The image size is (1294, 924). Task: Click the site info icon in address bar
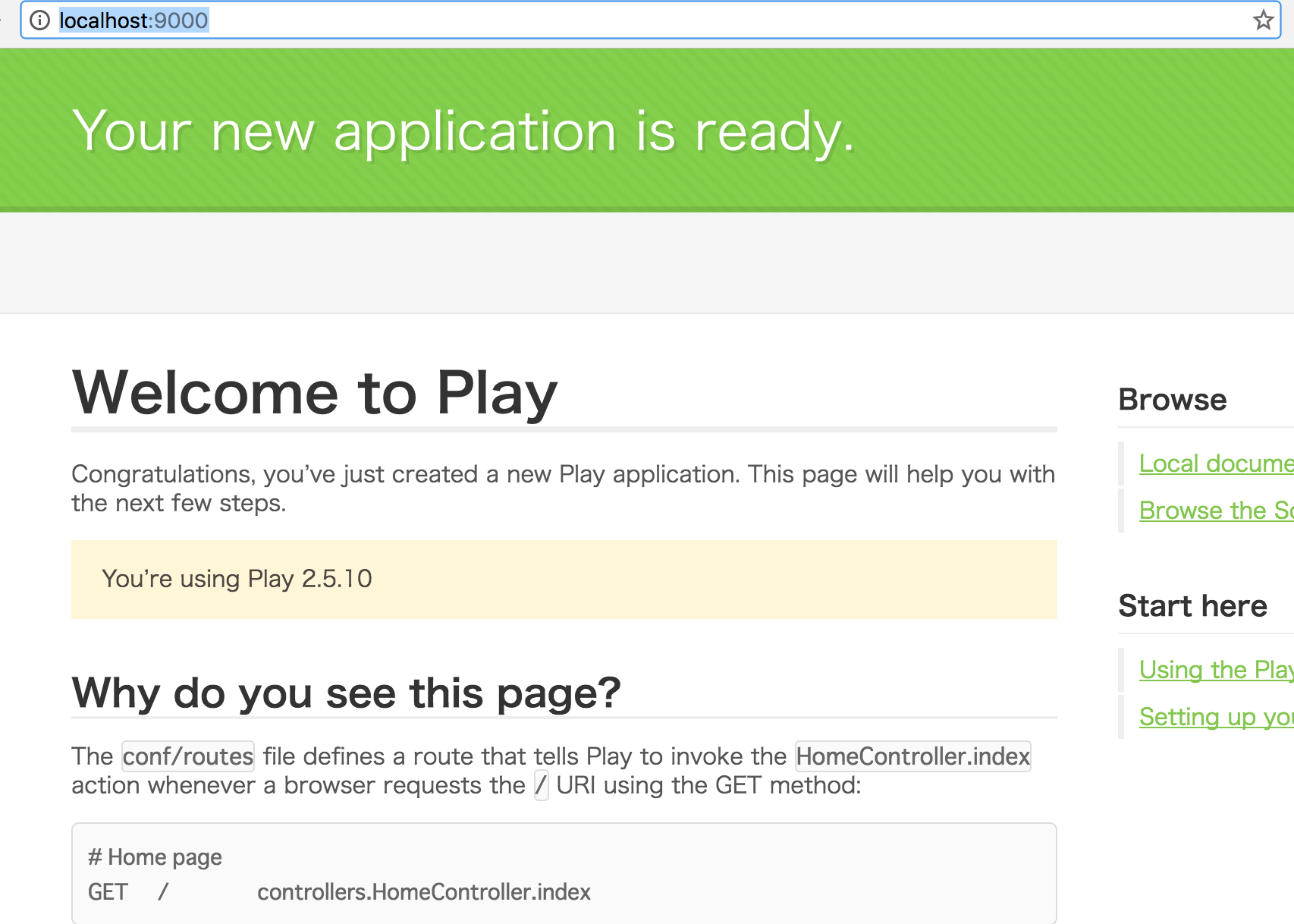[39, 20]
